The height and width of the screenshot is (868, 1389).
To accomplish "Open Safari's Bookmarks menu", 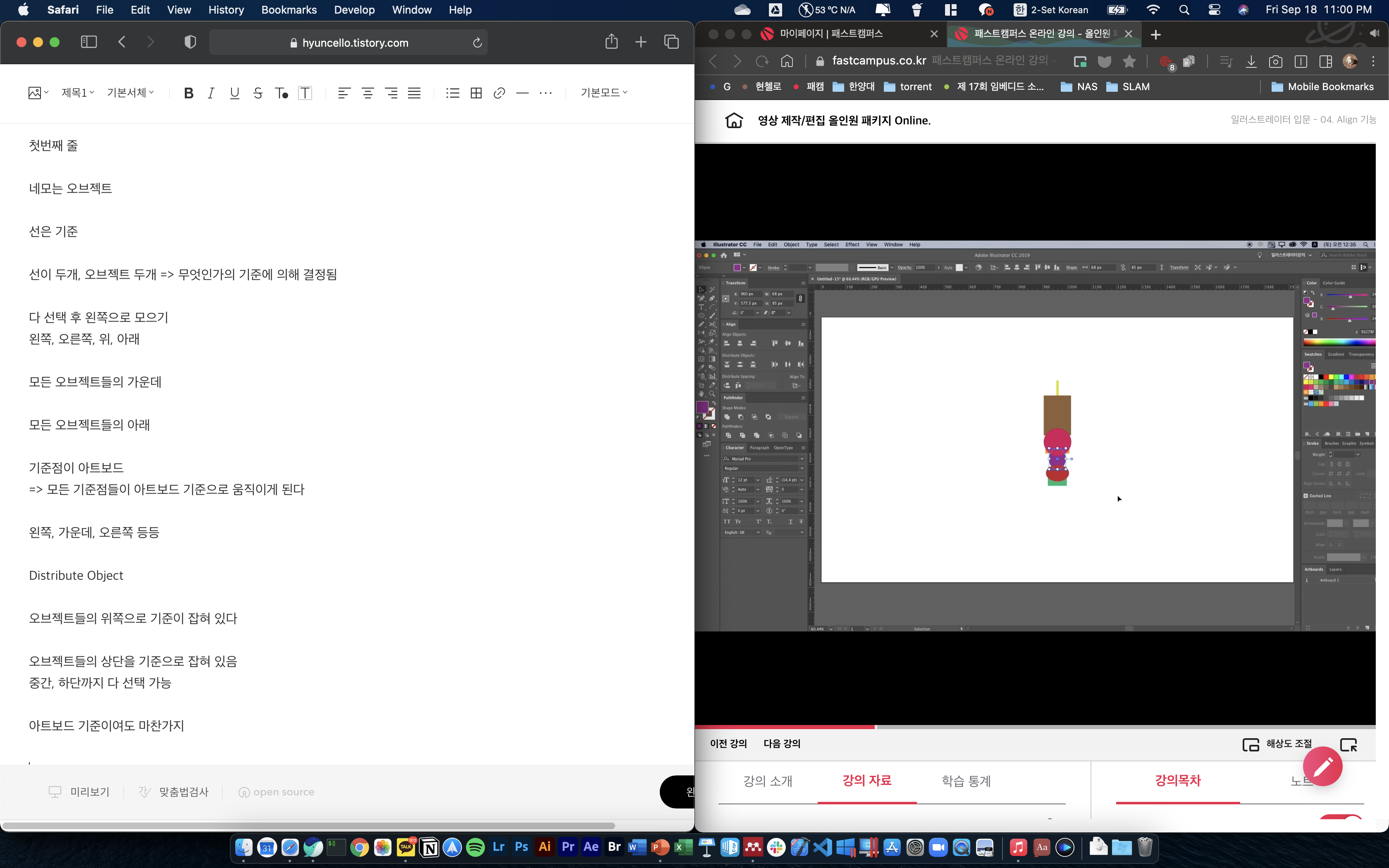I will [x=289, y=10].
